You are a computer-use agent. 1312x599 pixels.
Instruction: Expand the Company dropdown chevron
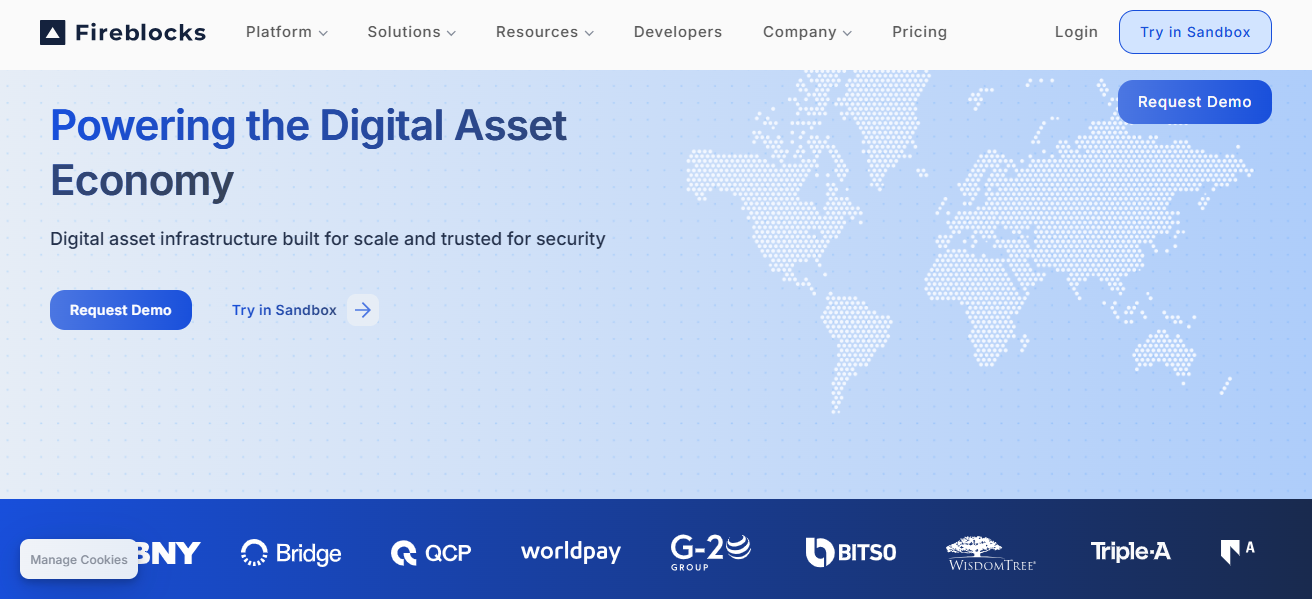point(847,33)
